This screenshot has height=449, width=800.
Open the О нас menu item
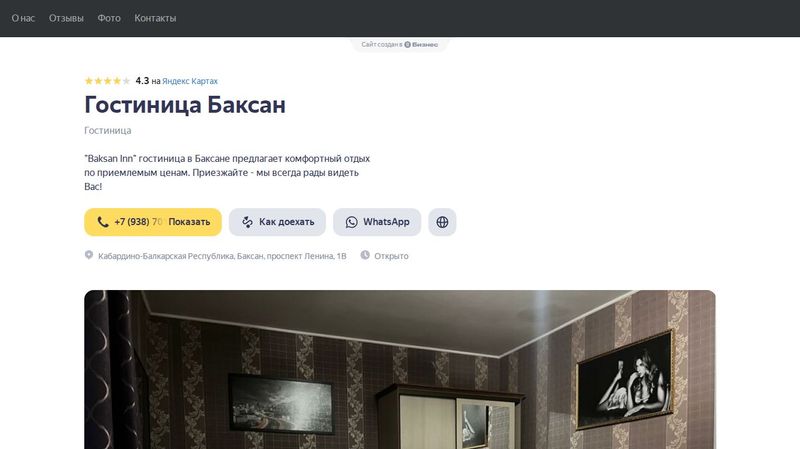point(23,18)
